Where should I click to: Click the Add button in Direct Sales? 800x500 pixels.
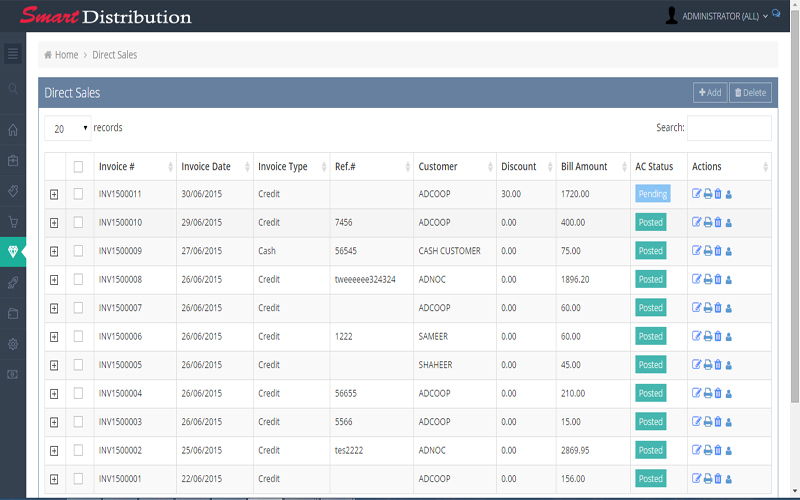tap(710, 93)
